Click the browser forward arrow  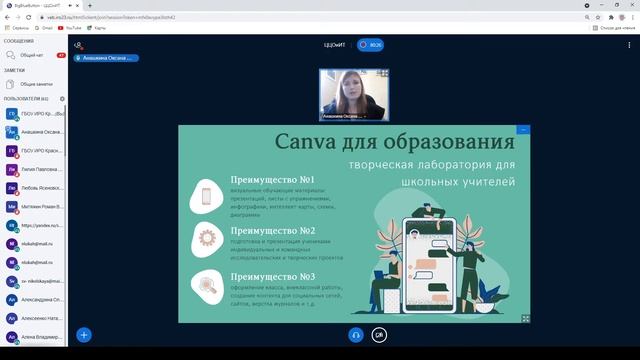[18, 18]
